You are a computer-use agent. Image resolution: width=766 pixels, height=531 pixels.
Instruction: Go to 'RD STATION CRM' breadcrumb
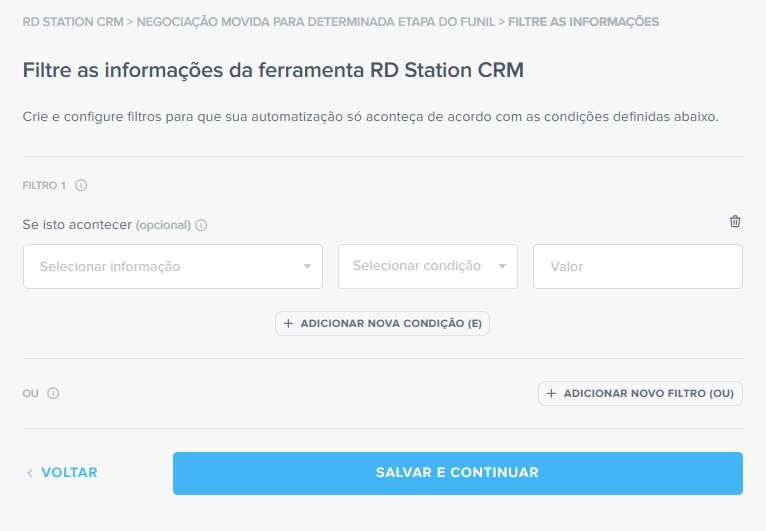pos(73,21)
